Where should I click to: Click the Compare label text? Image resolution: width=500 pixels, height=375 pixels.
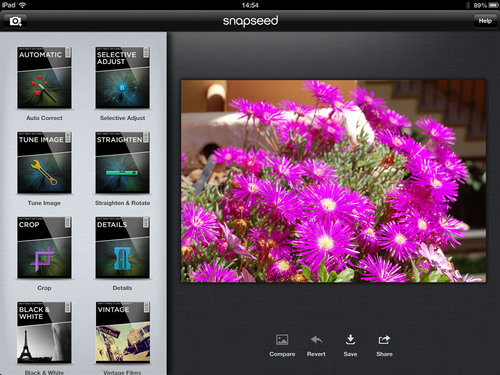[282, 354]
